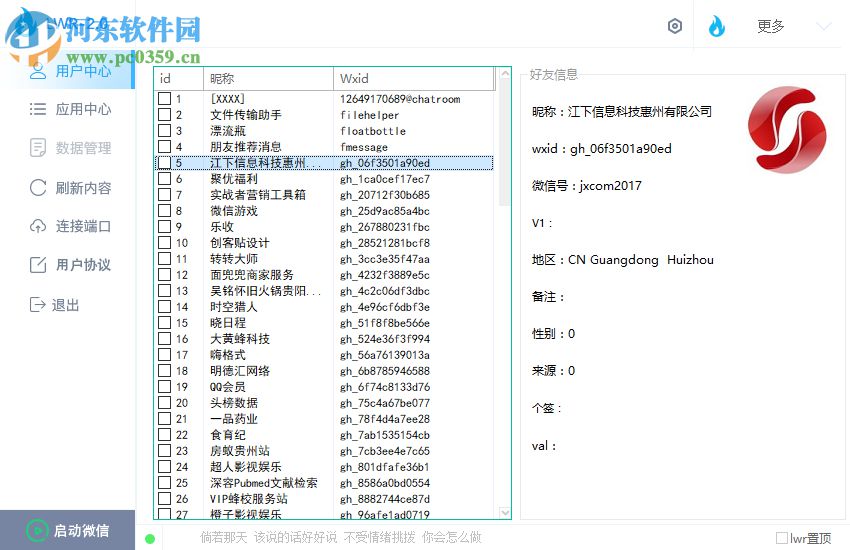Click the cloud upload icon beside 连接端口
The image size is (850, 550).
click(x=38, y=226)
